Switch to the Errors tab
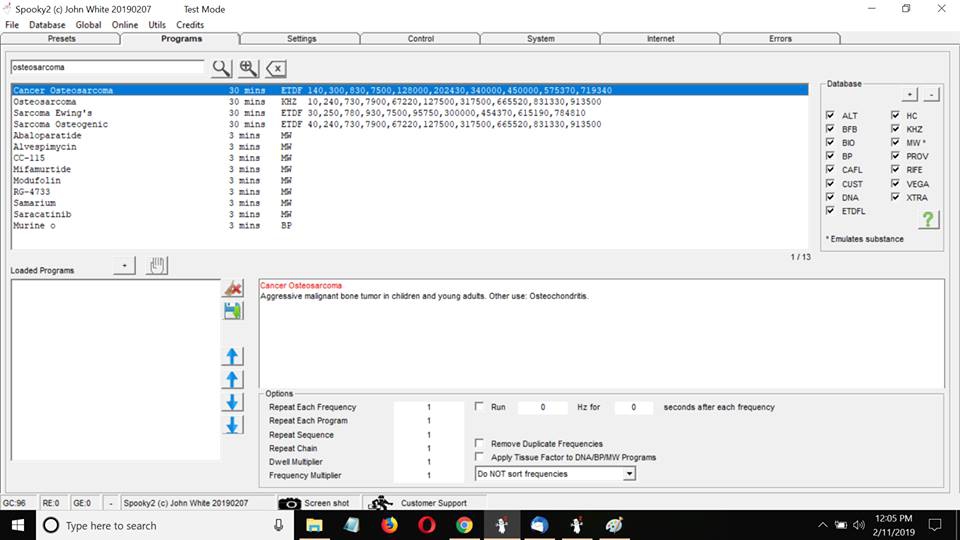This screenshot has height=540, width=960. pyautogui.click(x=780, y=39)
